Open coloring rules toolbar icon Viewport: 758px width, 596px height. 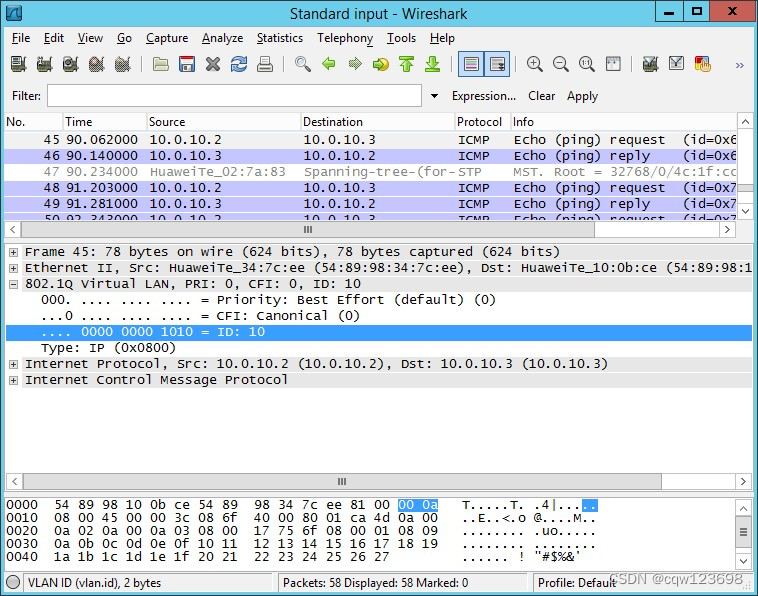[x=703, y=64]
